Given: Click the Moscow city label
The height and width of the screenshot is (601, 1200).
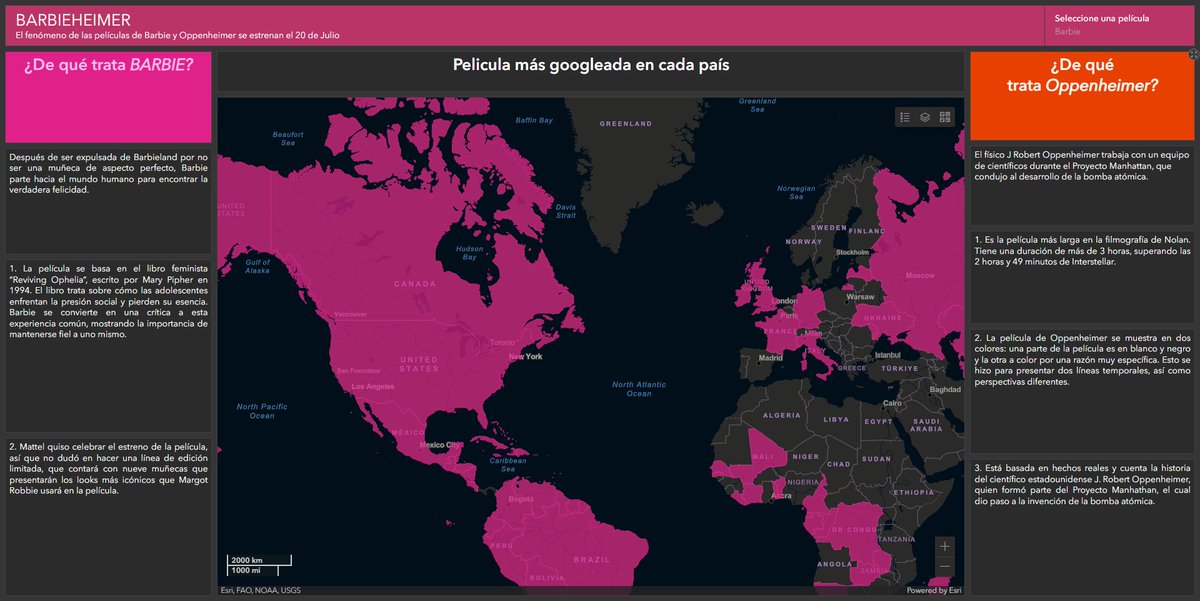Looking at the screenshot, I should [920, 275].
